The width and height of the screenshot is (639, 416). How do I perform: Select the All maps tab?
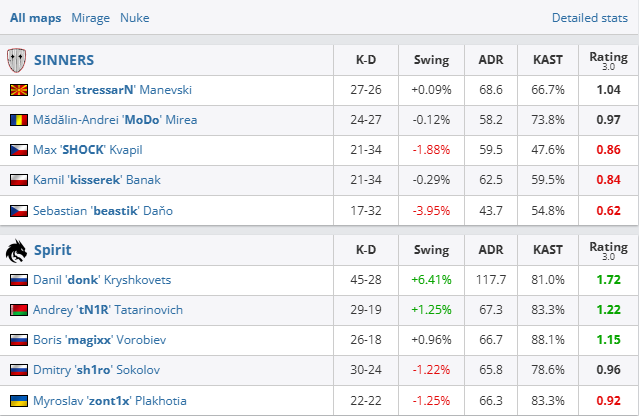[35, 18]
